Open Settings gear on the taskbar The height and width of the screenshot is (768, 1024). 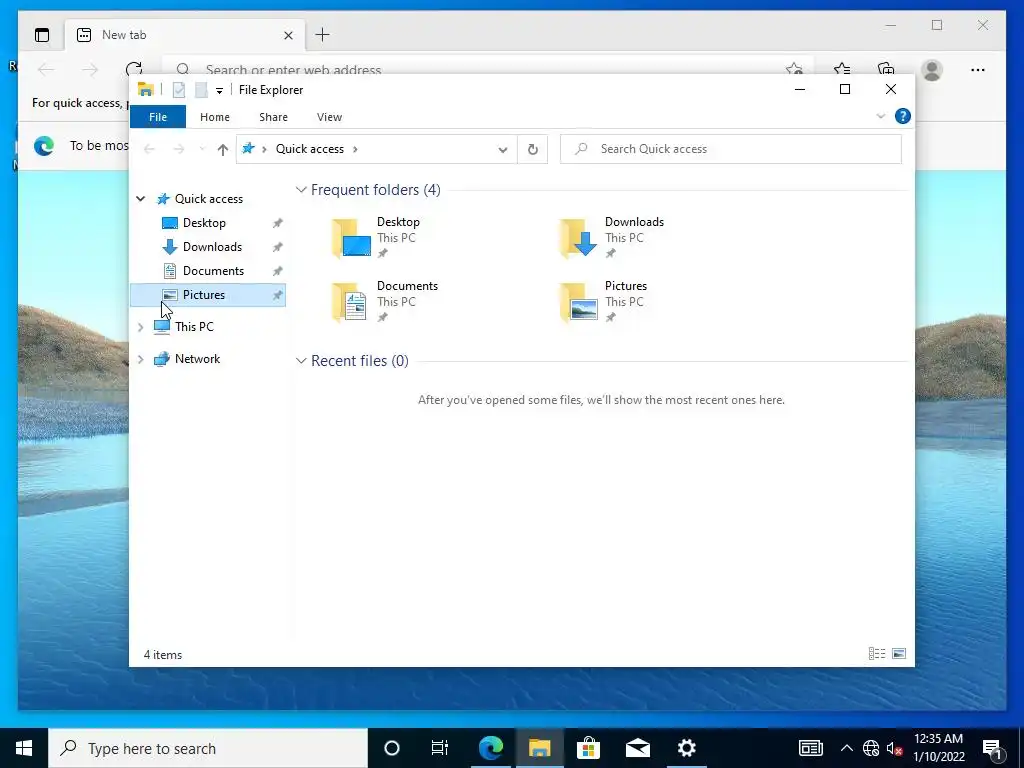(686, 748)
